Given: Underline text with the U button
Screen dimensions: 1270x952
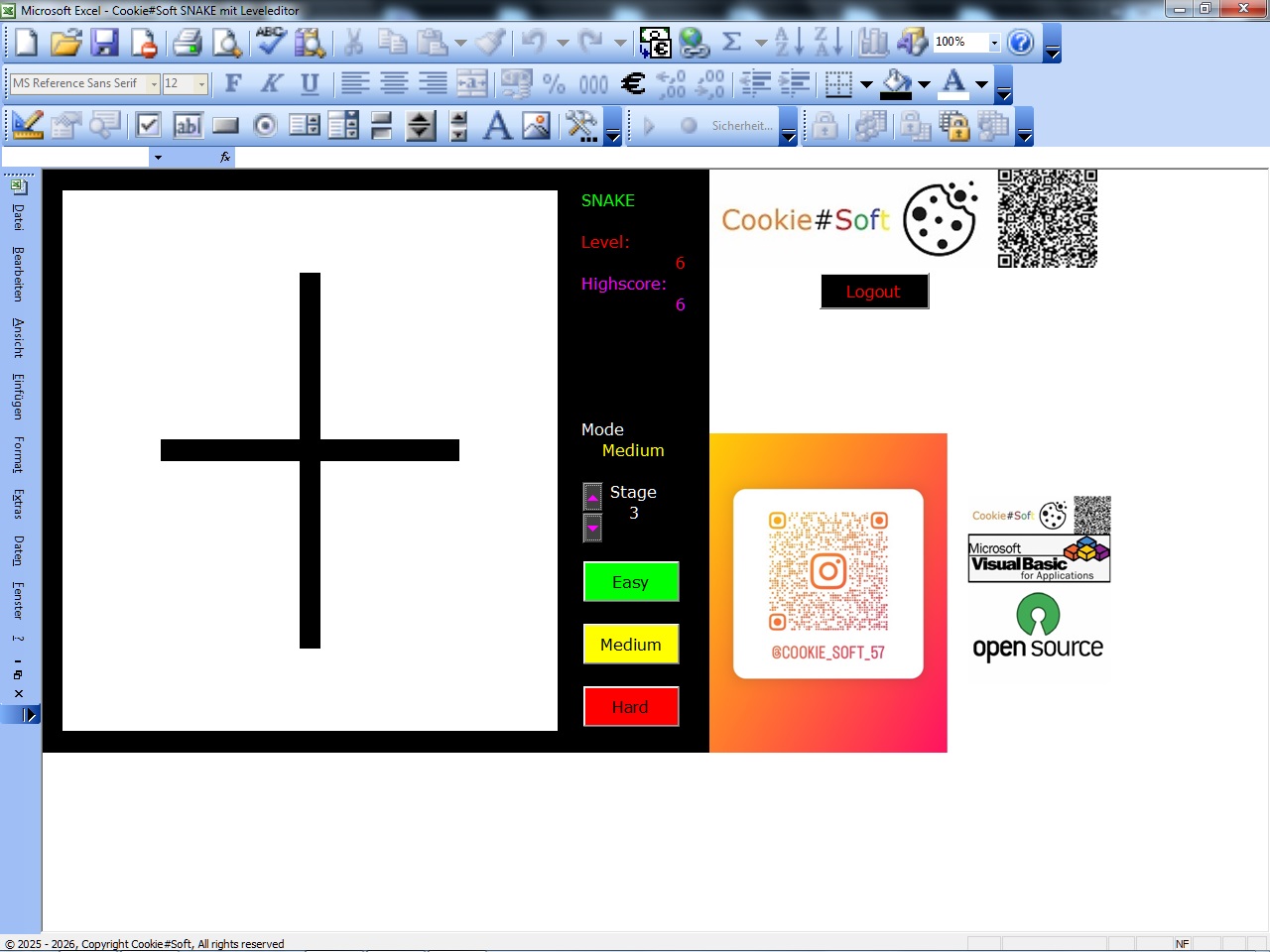Looking at the screenshot, I should 310,83.
